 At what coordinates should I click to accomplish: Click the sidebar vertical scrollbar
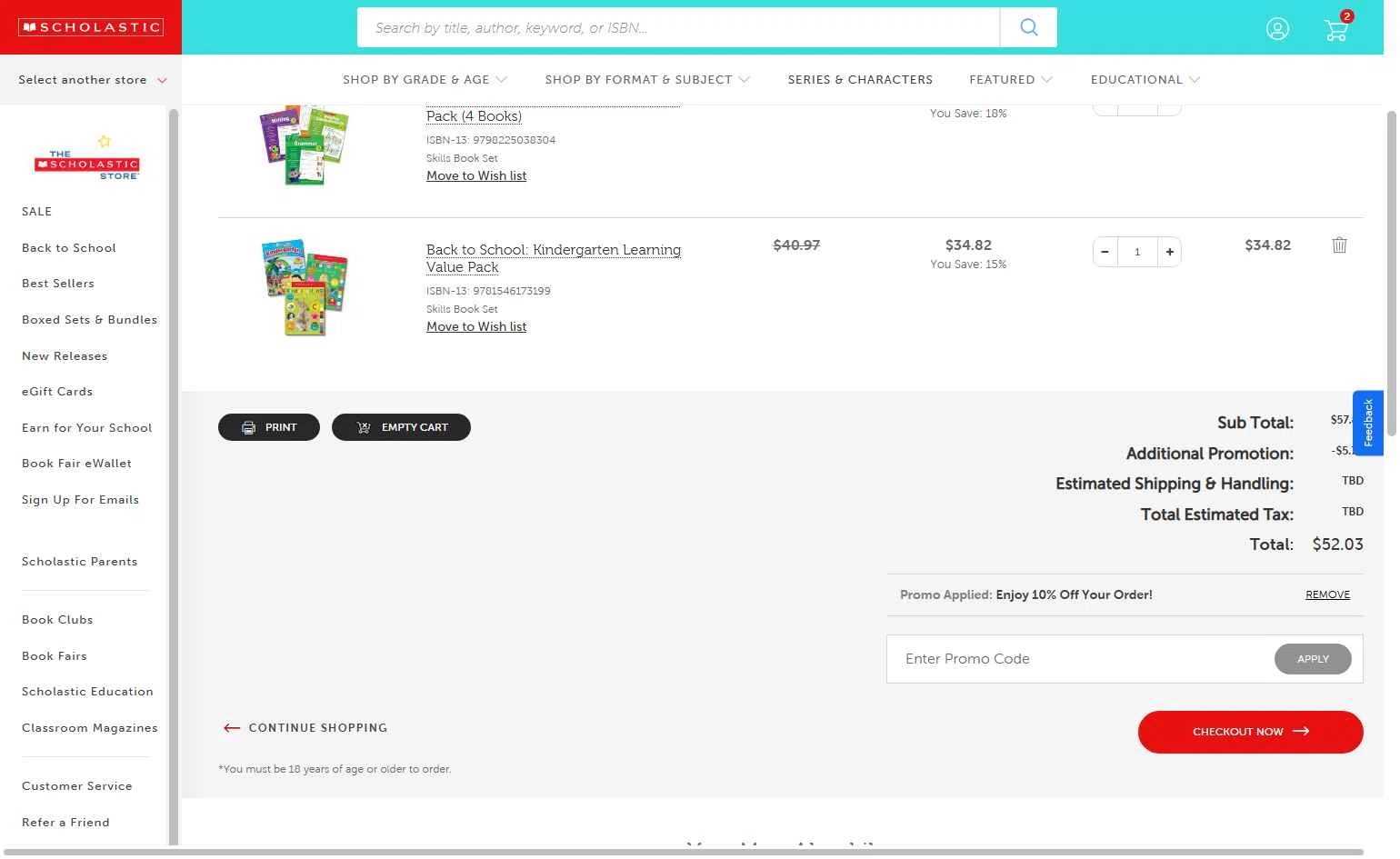[174, 476]
